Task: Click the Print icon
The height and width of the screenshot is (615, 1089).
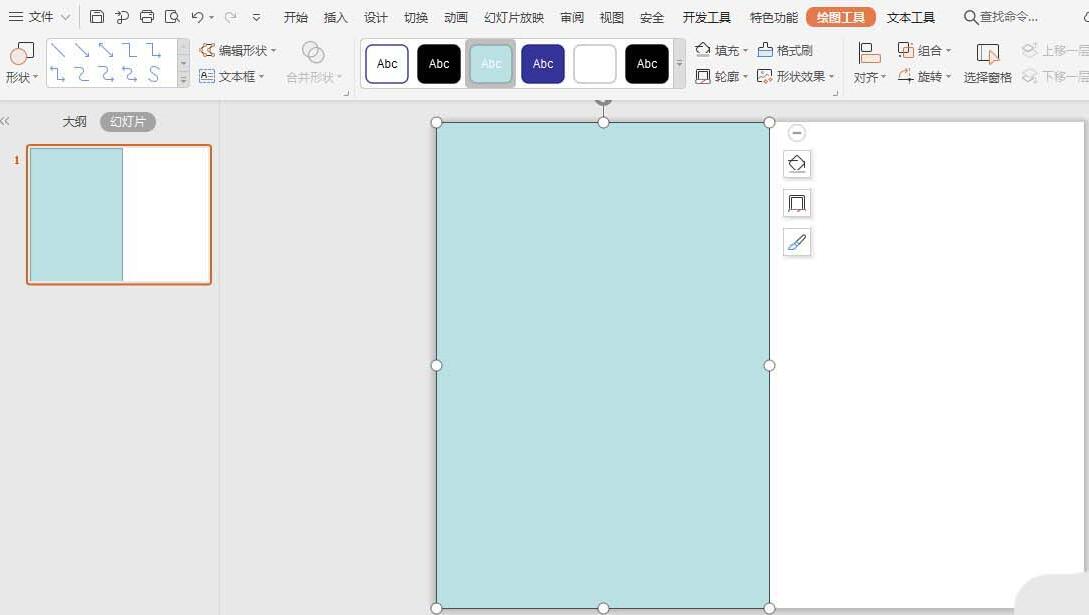Action: (147, 17)
